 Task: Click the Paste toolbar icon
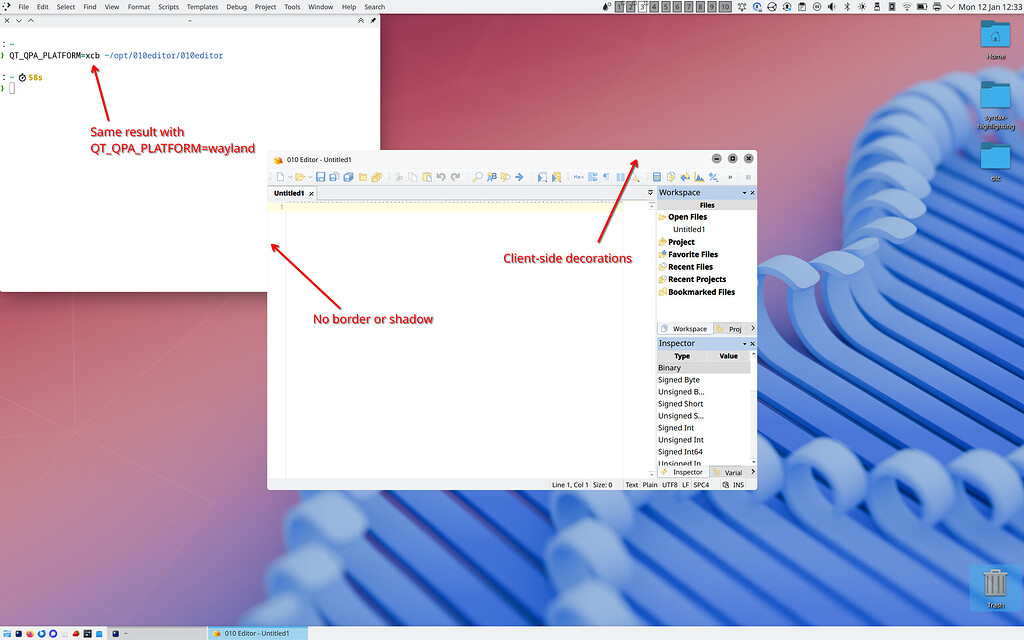[x=426, y=177]
